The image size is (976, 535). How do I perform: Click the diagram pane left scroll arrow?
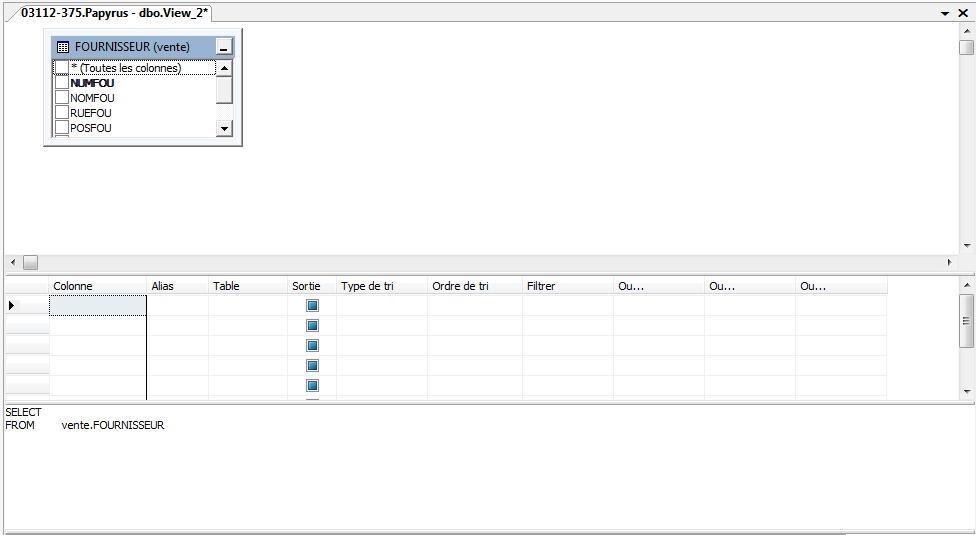(x=12, y=262)
